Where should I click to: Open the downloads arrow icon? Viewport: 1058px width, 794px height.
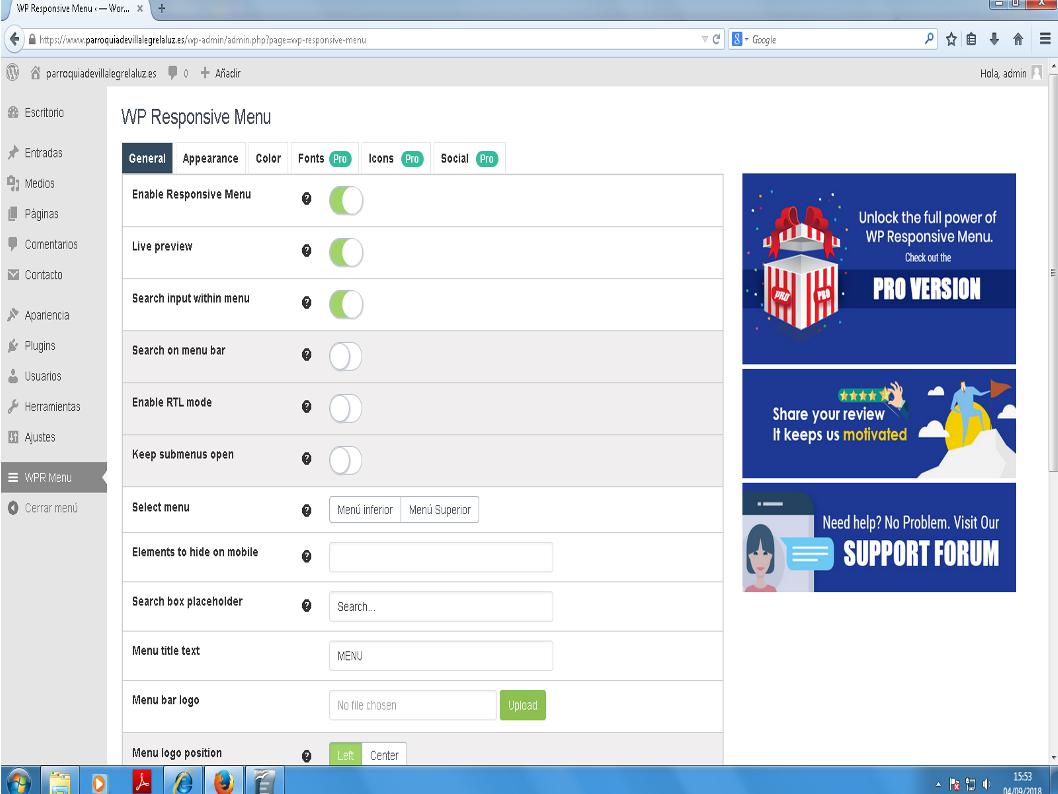click(x=994, y=39)
